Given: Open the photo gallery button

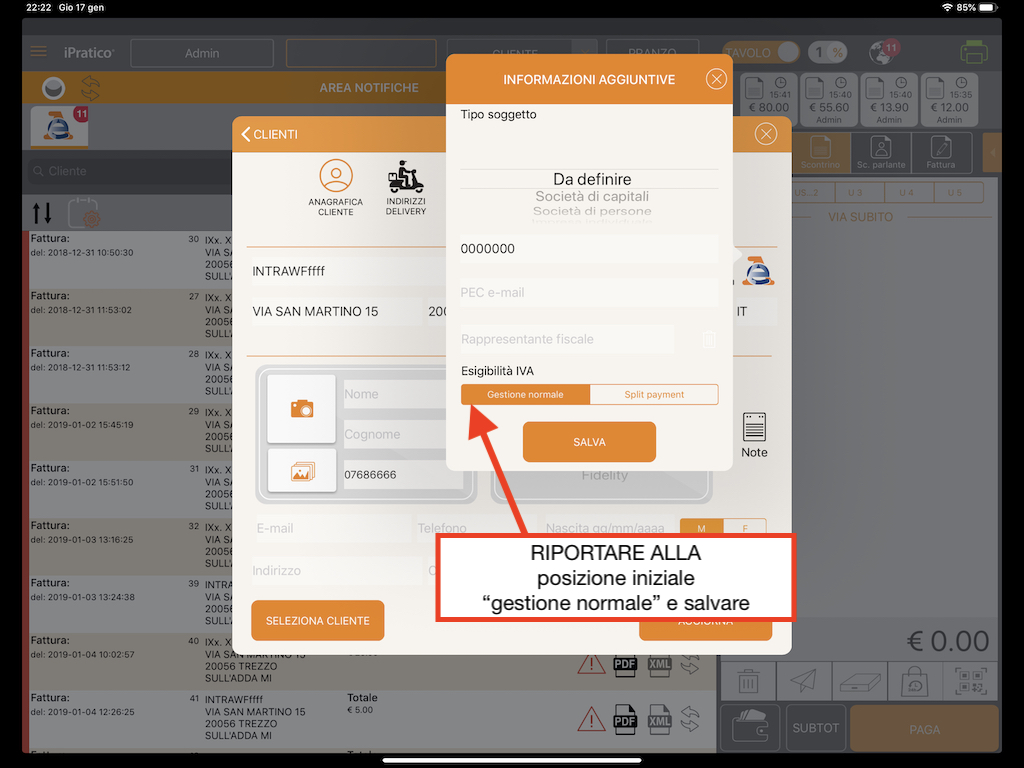Looking at the screenshot, I should pyautogui.click(x=302, y=470).
